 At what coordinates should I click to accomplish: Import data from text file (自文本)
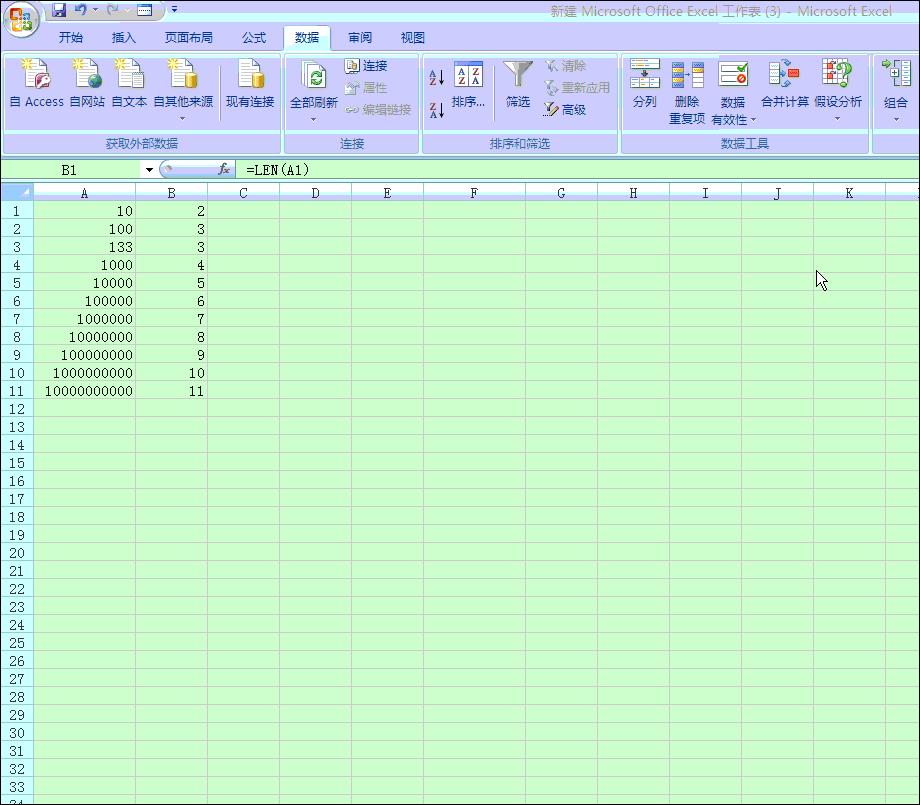pyautogui.click(x=129, y=83)
